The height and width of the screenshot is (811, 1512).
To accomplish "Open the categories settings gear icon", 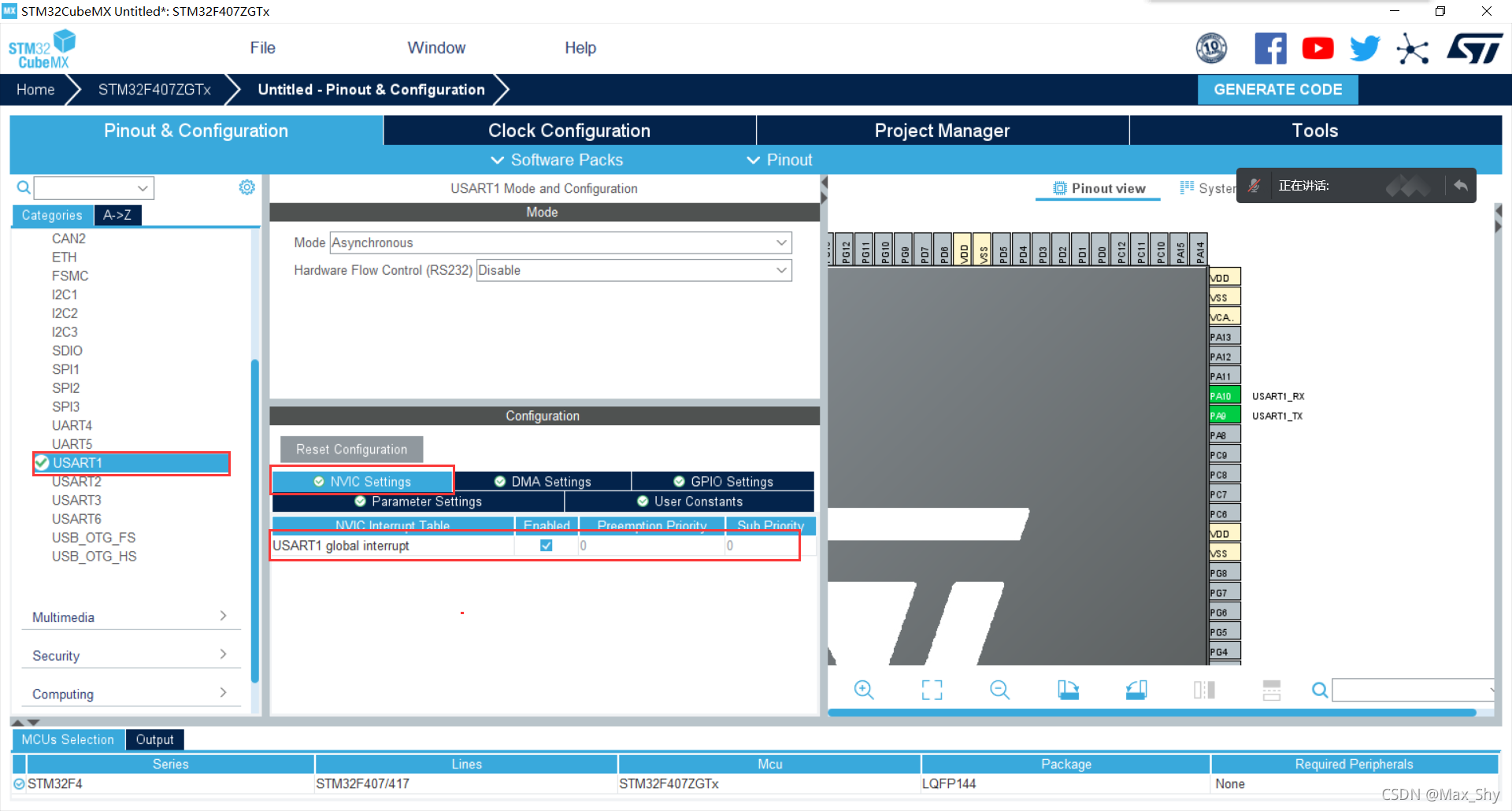I will tap(247, 187).
